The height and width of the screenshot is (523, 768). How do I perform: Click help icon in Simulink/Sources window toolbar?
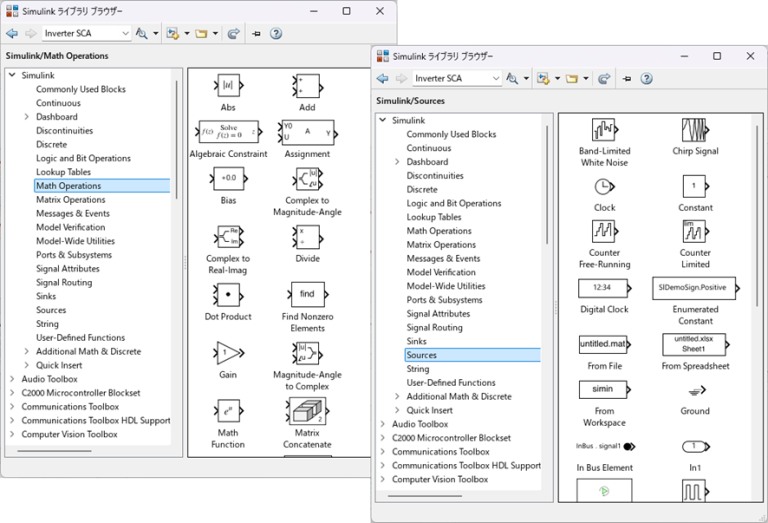(646, 78)
